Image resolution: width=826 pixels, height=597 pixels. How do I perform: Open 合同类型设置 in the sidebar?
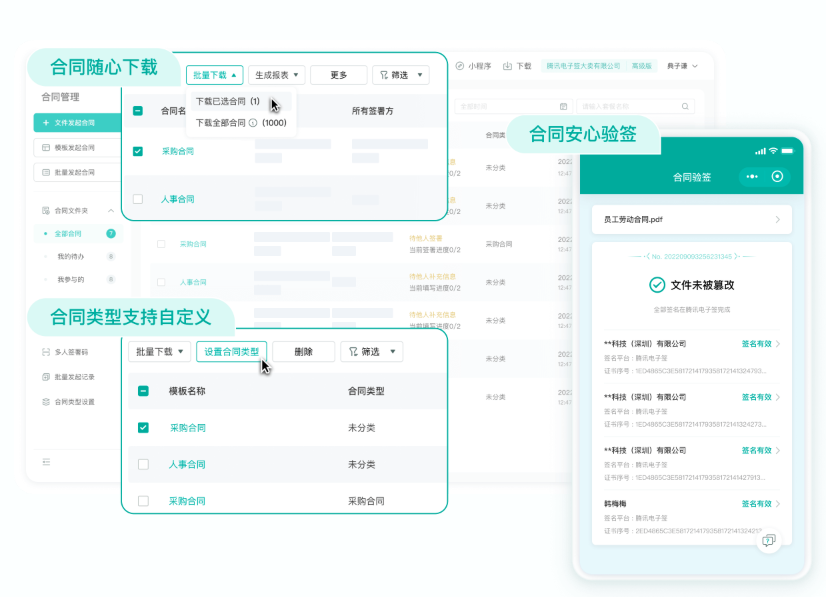pyautogui.click(x=68, y=402)
